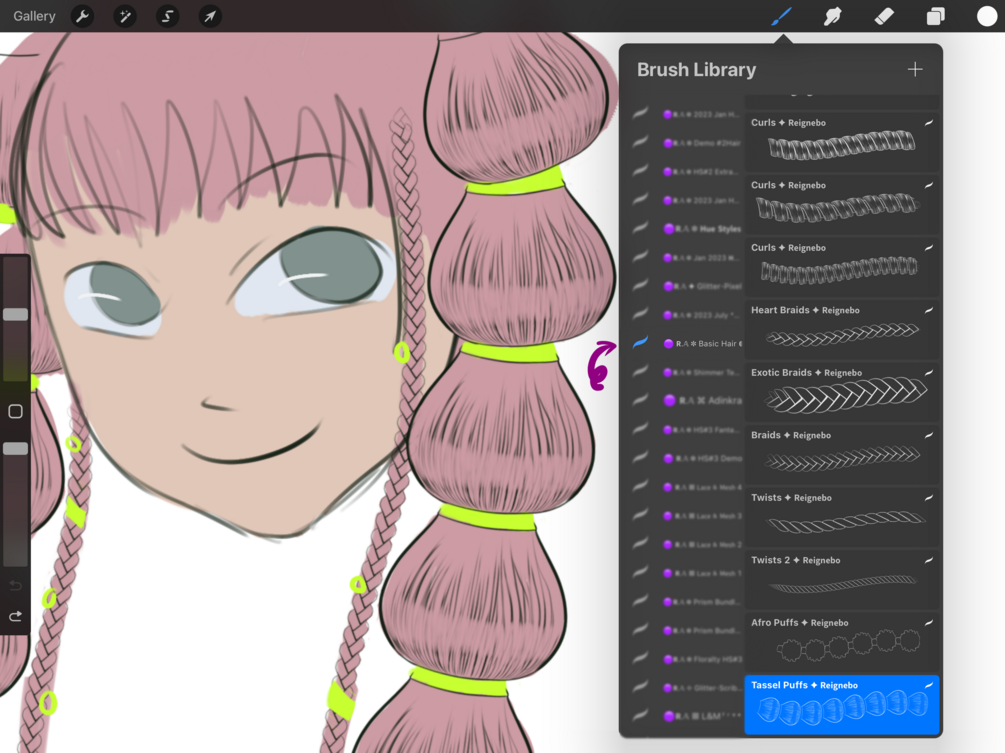Click the brush size slider handle
Viewport: 1005px width, 753px height.
tap(15, 314)
